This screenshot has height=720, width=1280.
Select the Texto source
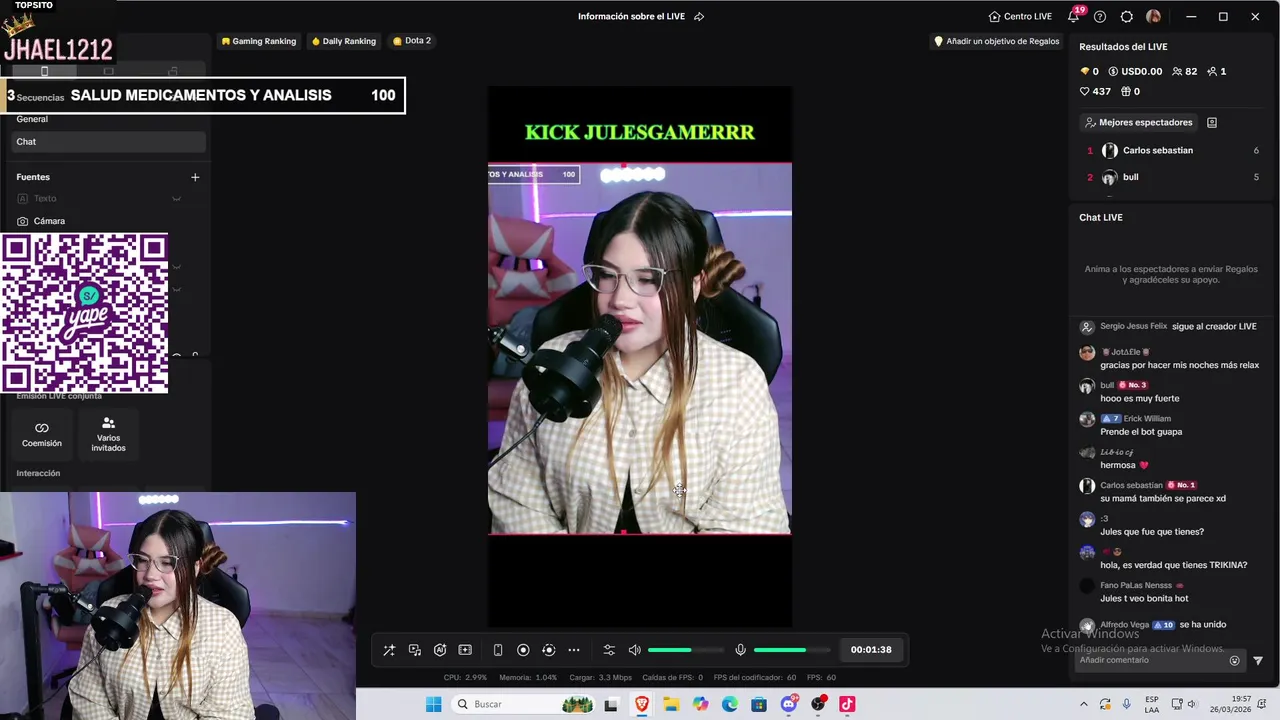[45, 198]
